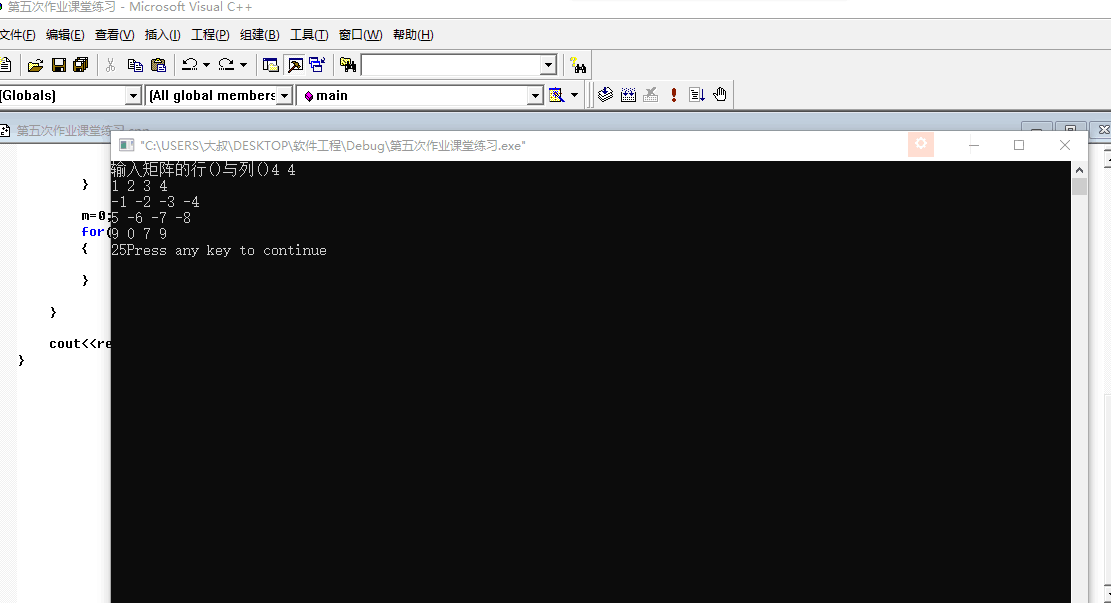Close the console window
1111x603 pixels.
tap(1064, 145)
